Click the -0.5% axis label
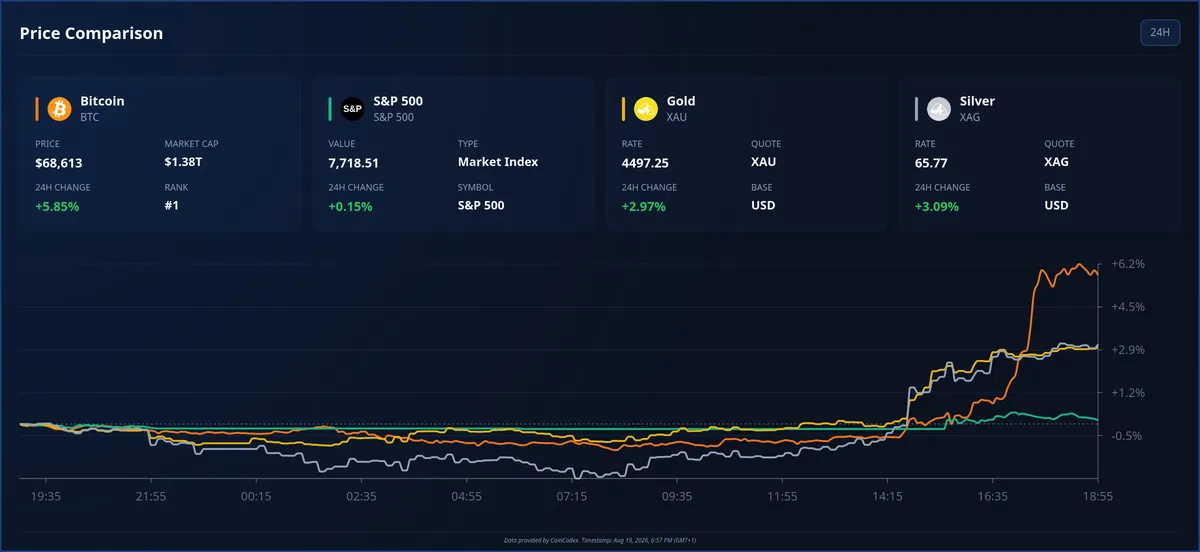Screen dimensions: 1200x552 pyautogui.click(x=1127, y=436)
